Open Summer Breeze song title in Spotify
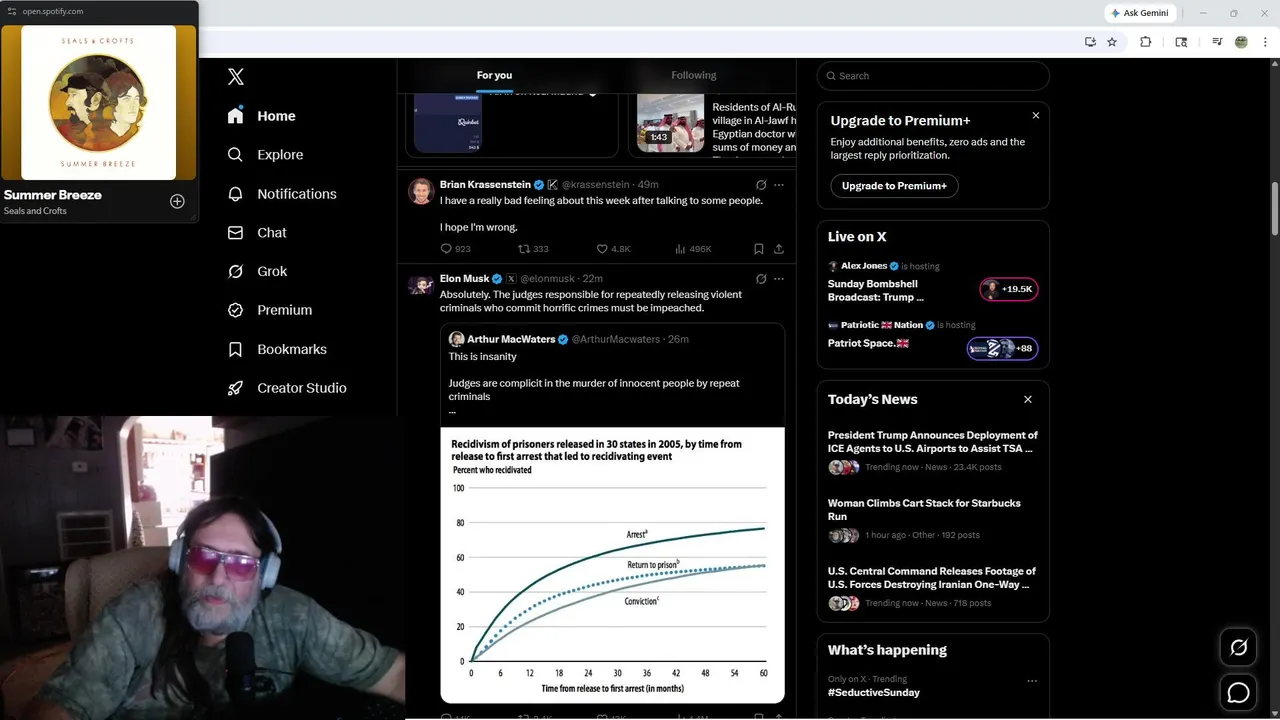Viewport: 1280px width, 720px height. pyautogui.click(x=53, y=195)
